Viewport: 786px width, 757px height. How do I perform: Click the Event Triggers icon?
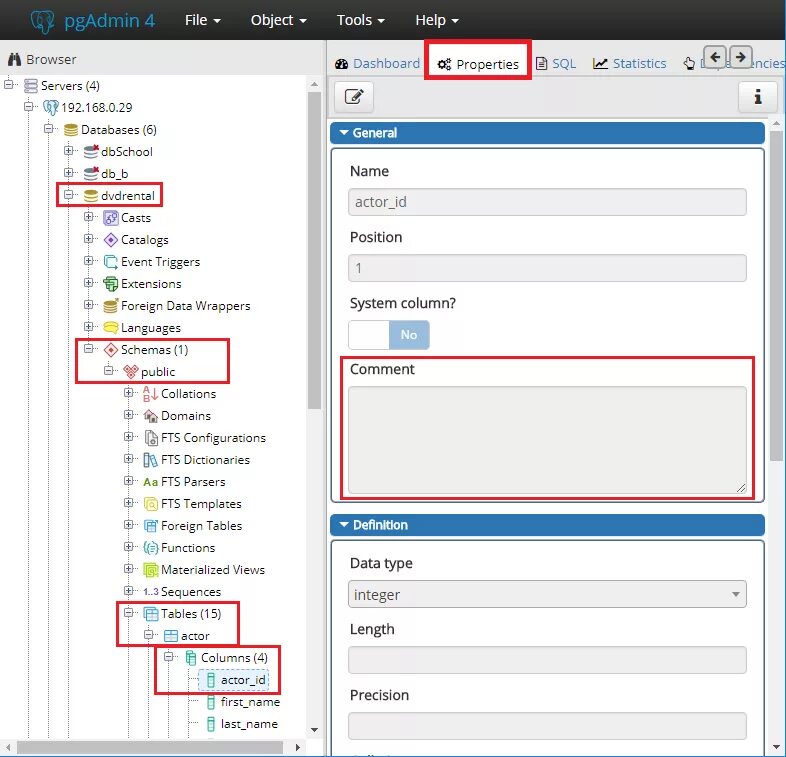[x=110, y=262]
